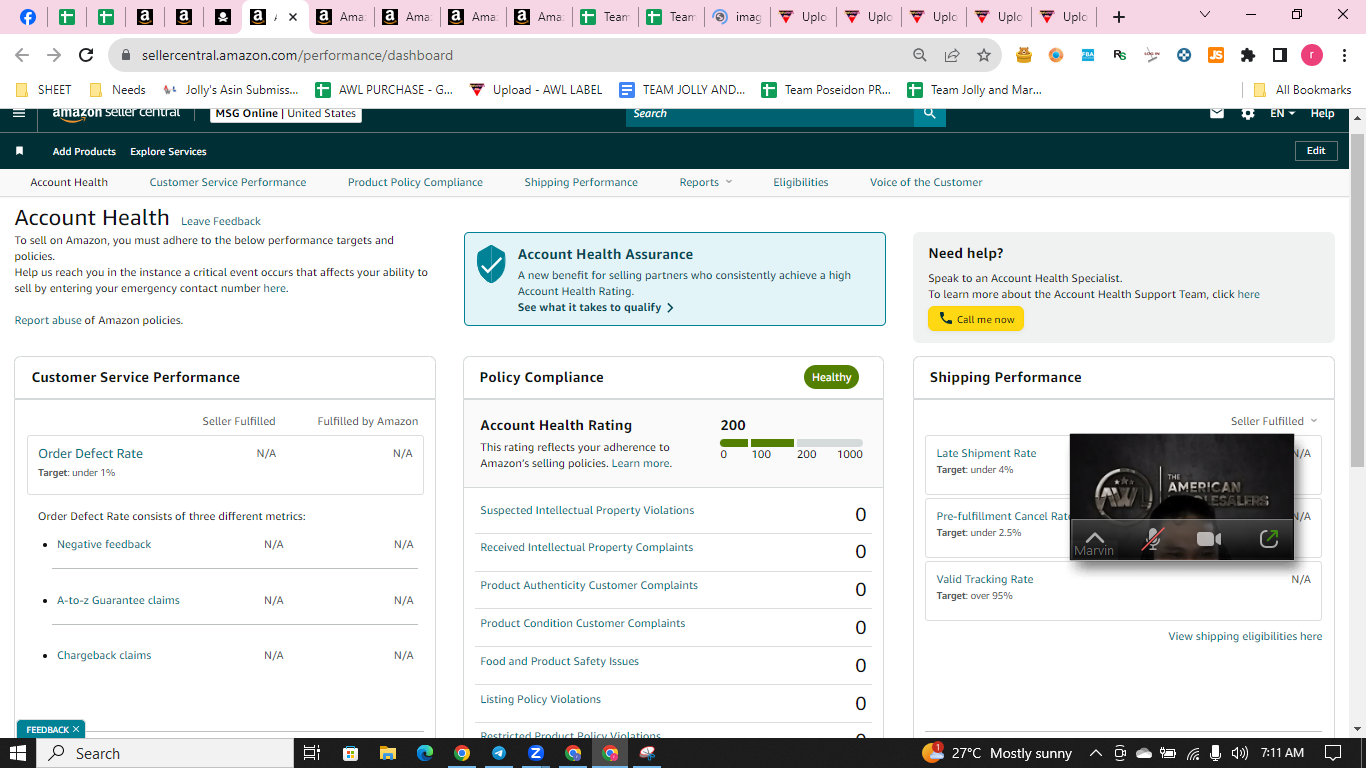Click the bookmark flag icon beside Add Products

pos(19,151)
